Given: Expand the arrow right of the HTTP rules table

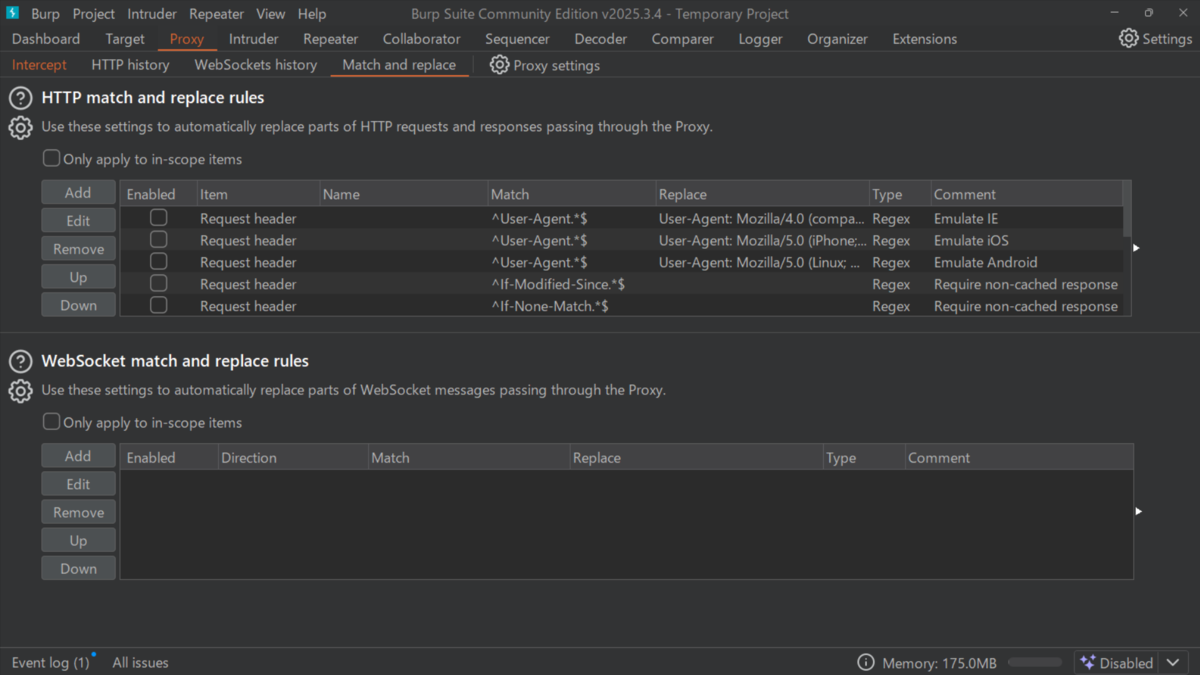Looking at the screenshot, I should tap(1137, 248).
